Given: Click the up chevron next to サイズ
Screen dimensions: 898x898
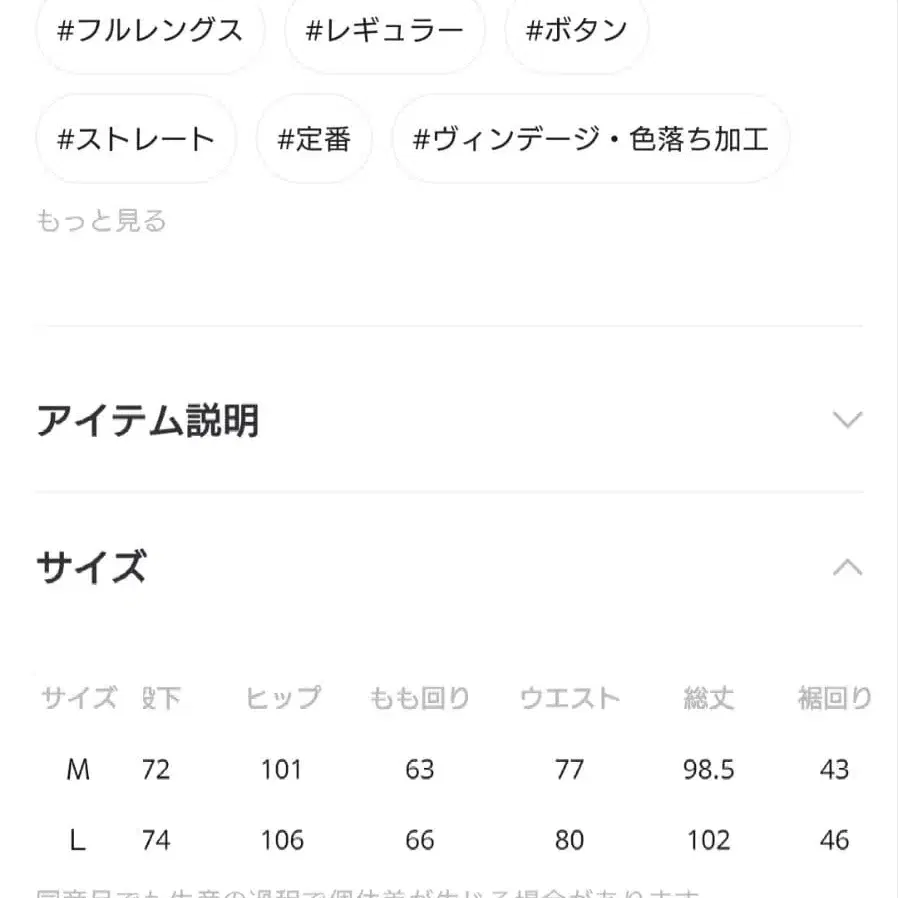Looking at the screenshot, I should (x=848, y=568).
